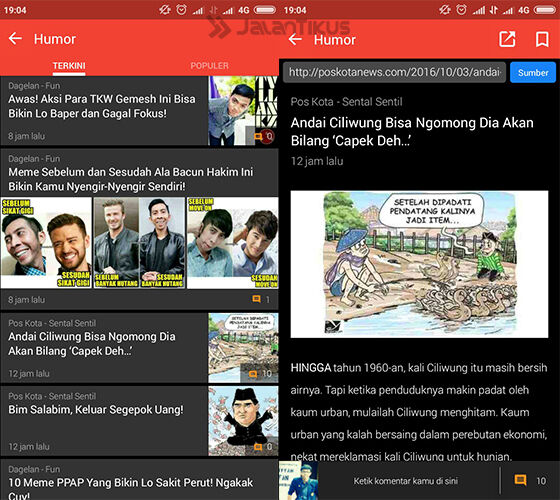Go back from the left Humor list screen
The width and height of the screenshot is (560, 500).
[x=15, y=38]
